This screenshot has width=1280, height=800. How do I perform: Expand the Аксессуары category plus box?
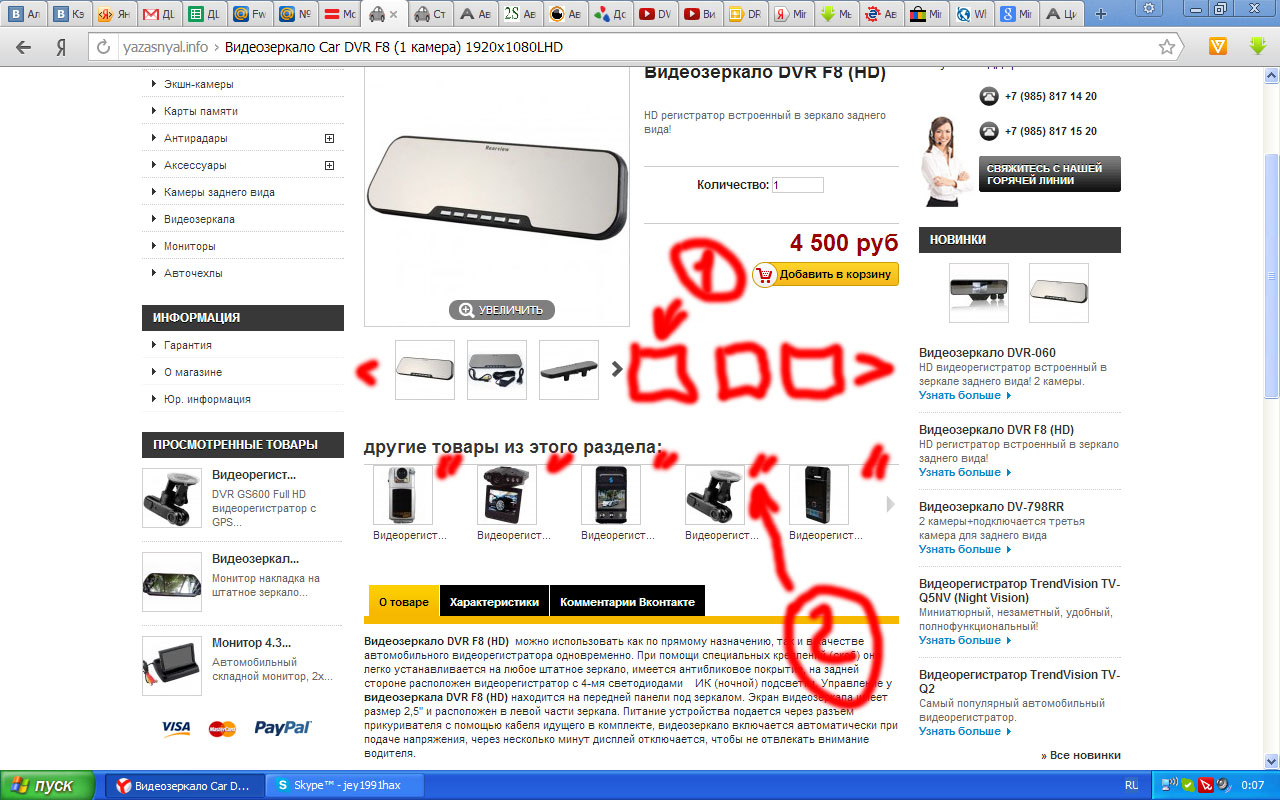pyautogui.click(x=329, y=165)
